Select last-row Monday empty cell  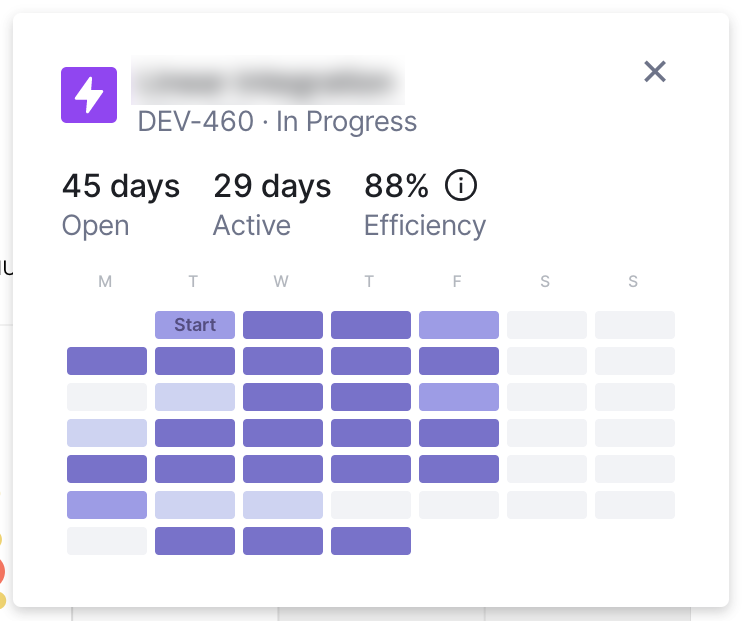(x=107, y=541)
